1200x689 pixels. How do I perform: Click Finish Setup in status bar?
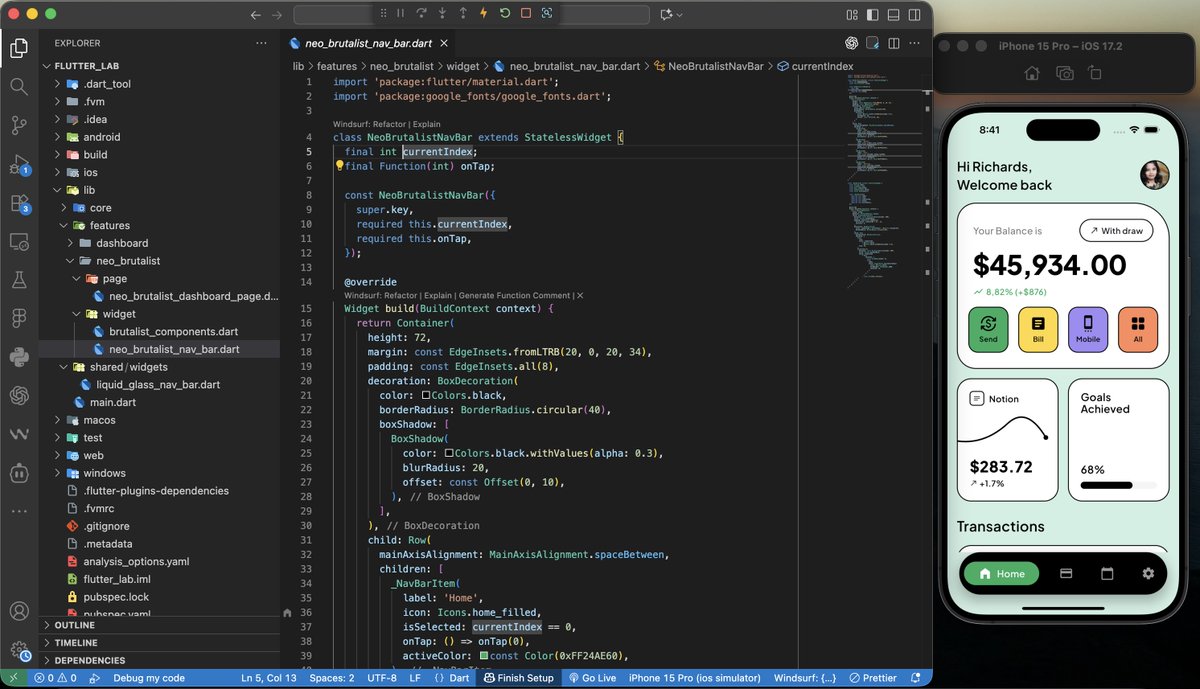[518, 678]
